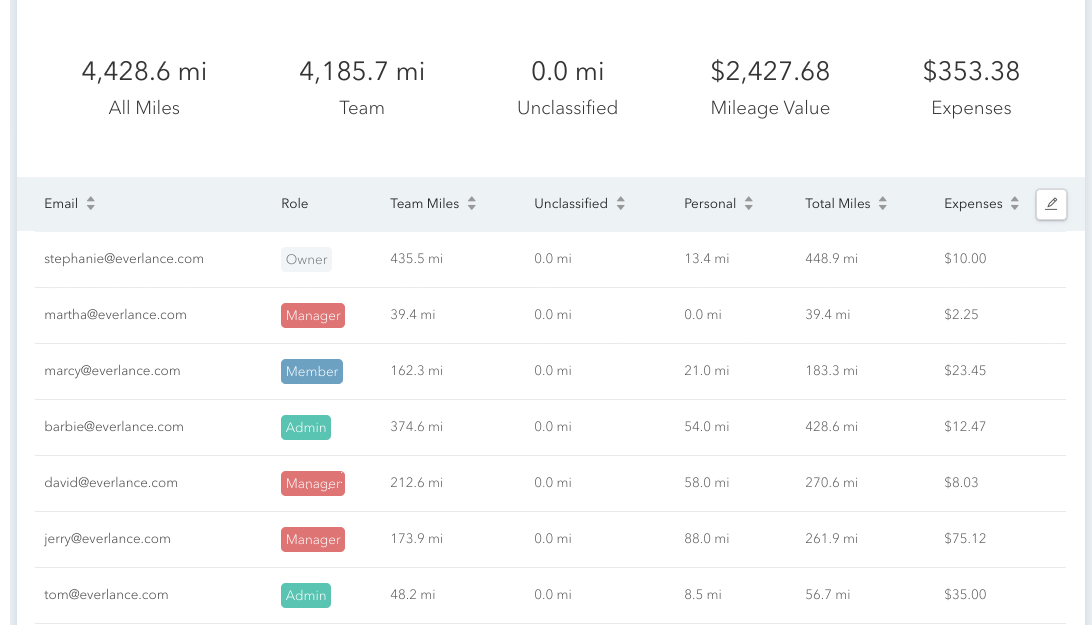Click Admin badge for Barbie
This screenshot has height=625, width=1092.
(306, 428)
